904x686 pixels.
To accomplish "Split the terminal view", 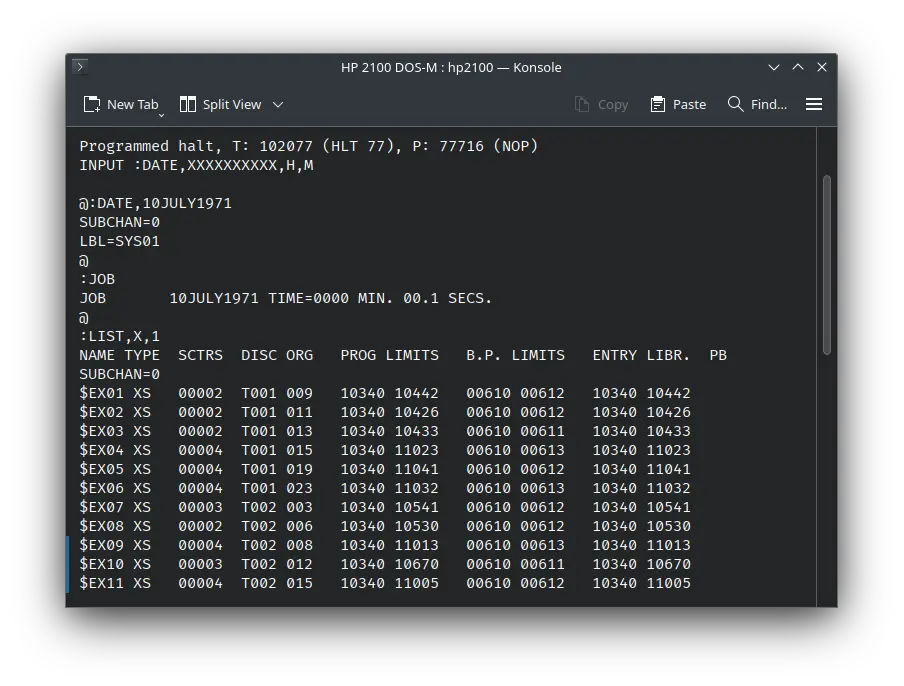I will coord(220,104).
